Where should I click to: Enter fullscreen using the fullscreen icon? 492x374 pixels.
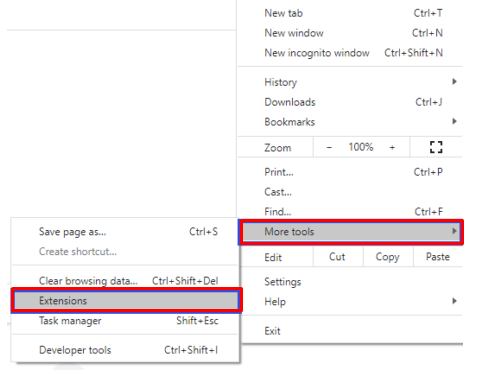pos(436,147)
